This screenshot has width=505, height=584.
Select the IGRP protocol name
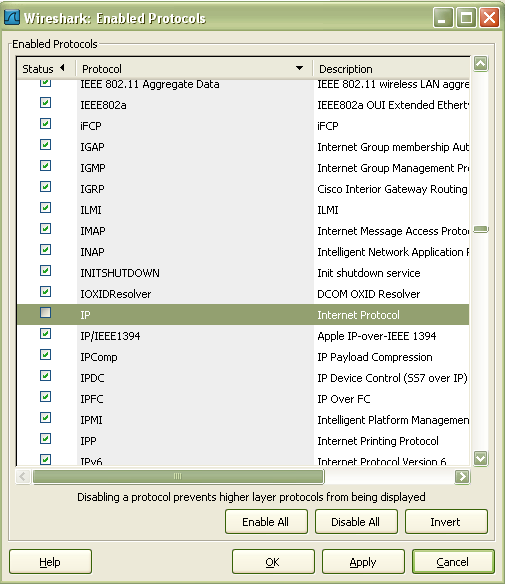coord(92,189)
